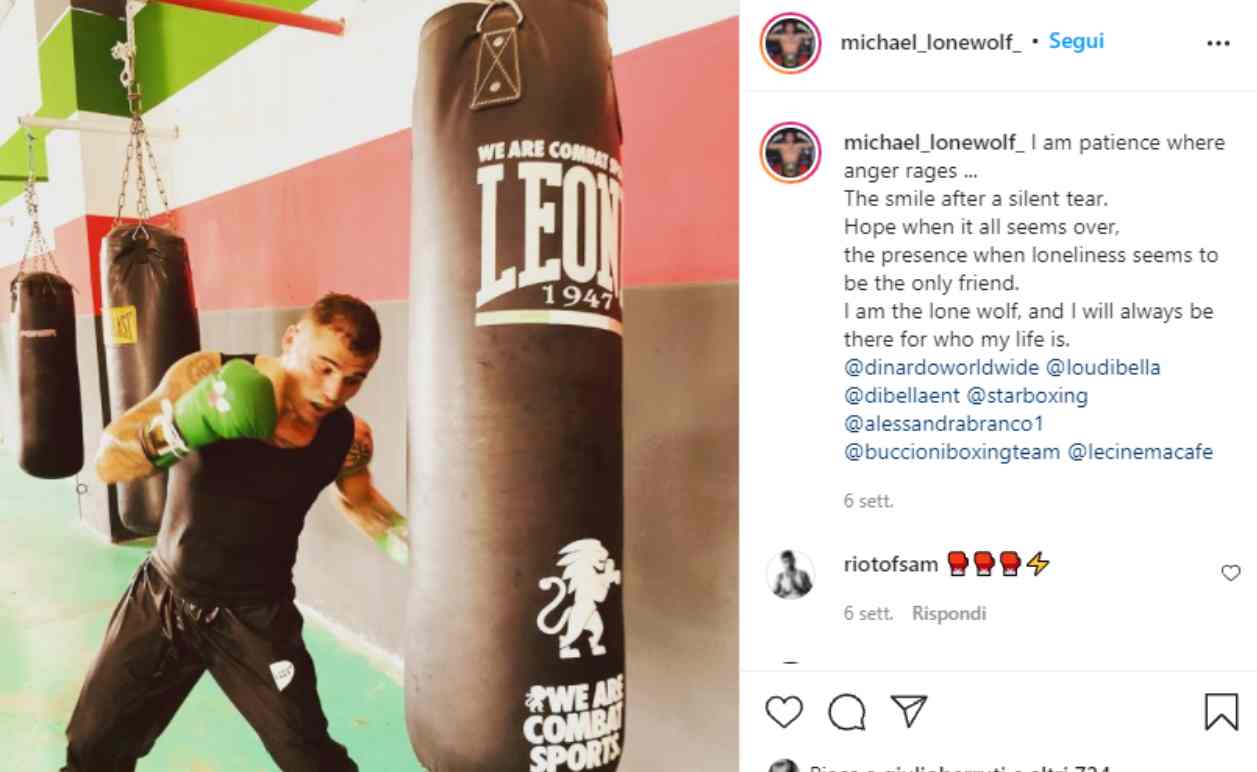The image size is (1257, 772).
Task: Save post with bookmark icon
Action: (1221, 712)
